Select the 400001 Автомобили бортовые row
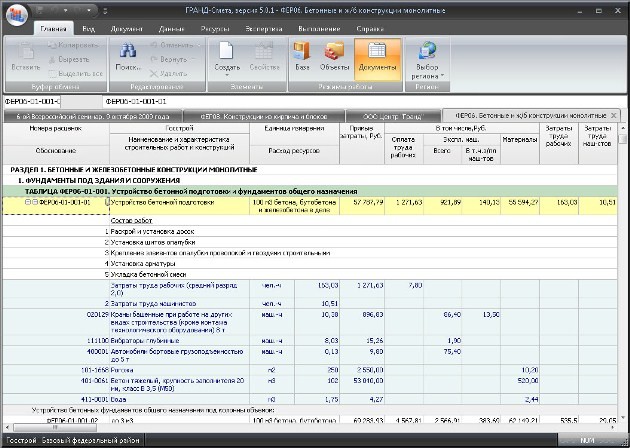Image resolution: width=630 pixels, height=448 pixels. [310, 355]
